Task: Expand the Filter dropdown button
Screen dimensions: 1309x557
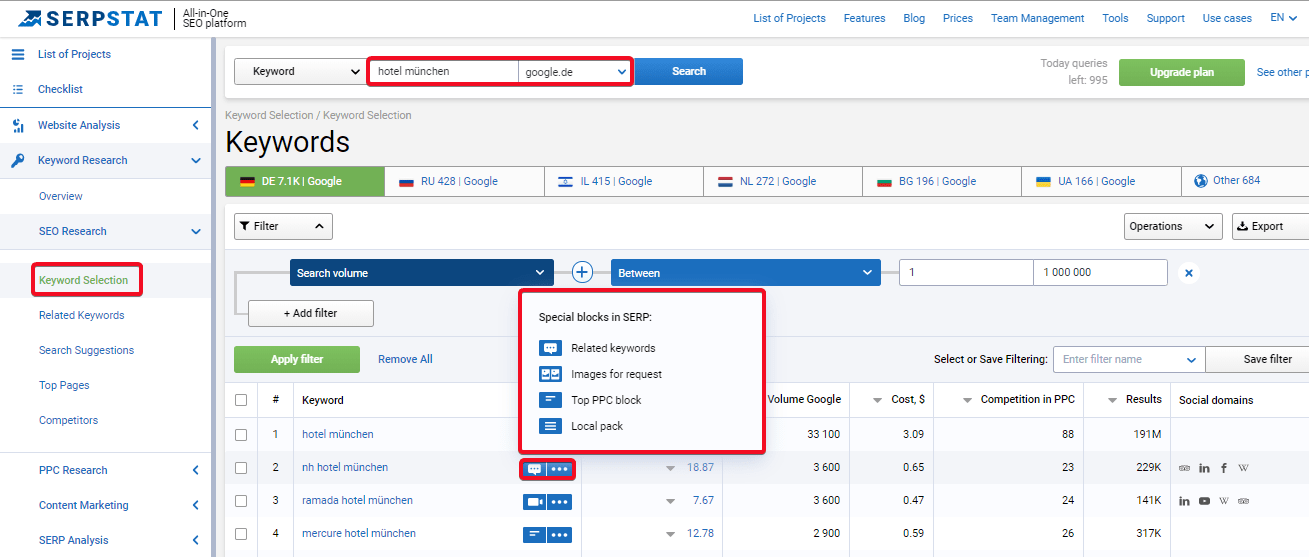Action: [283, 226]
